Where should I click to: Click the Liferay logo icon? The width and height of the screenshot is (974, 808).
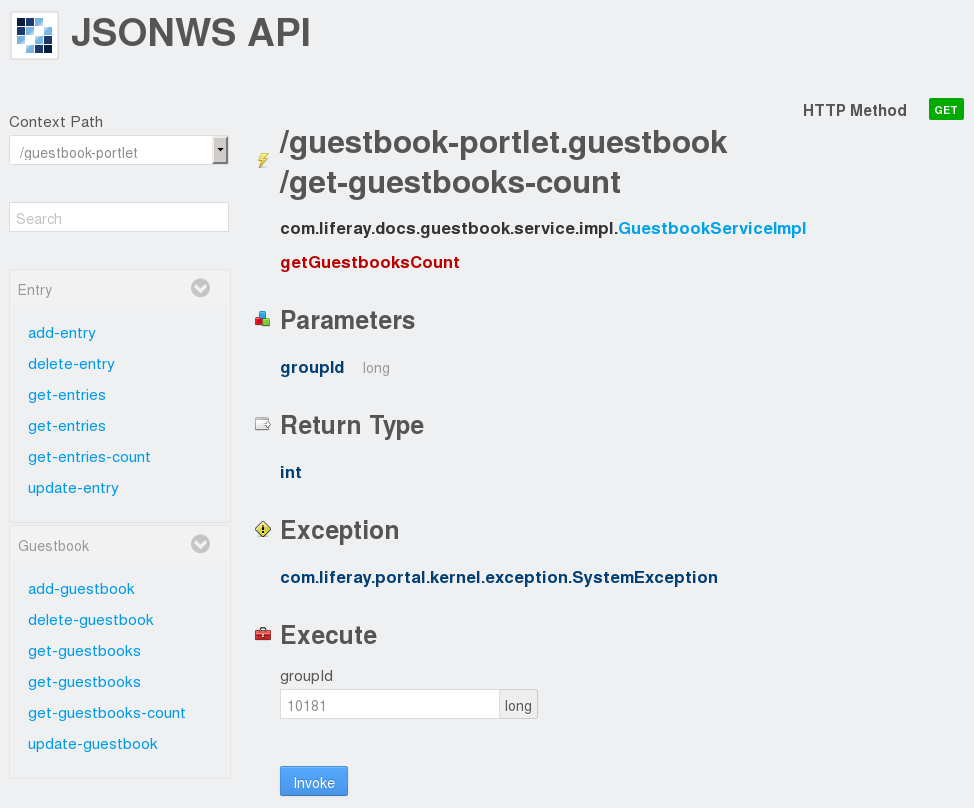coord(35,35)
